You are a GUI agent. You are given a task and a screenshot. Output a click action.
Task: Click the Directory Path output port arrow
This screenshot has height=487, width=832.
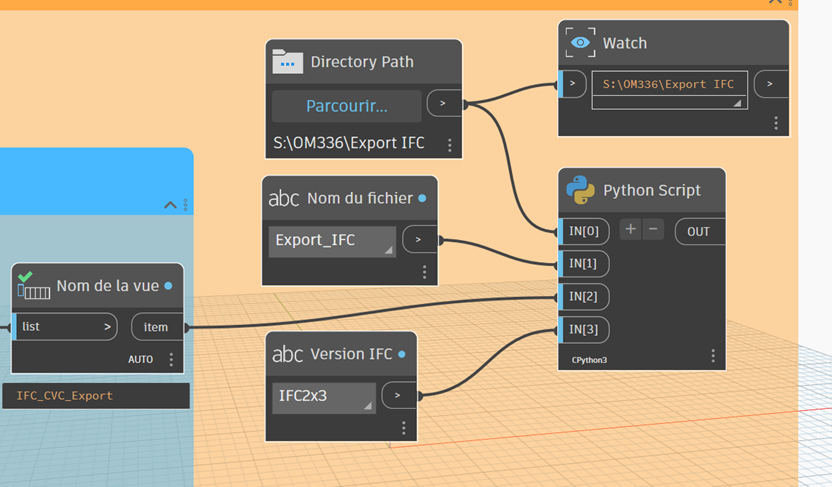443,103
